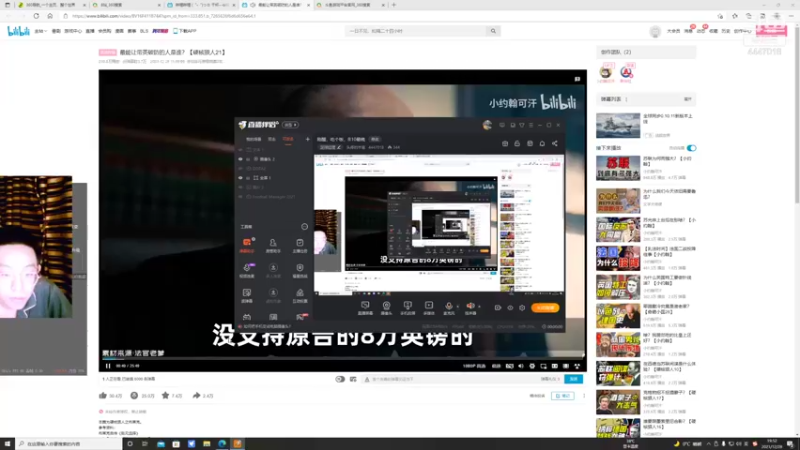This screenshot has width=800, height=450.
Task: Open second creator avatar in creator team
Action: tap(626, 72)
